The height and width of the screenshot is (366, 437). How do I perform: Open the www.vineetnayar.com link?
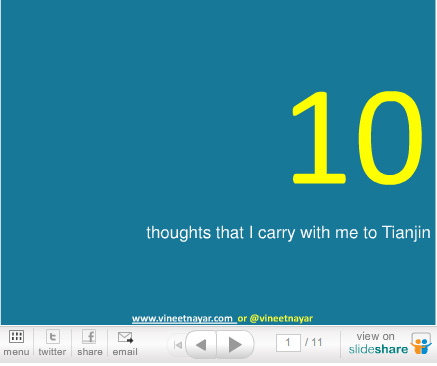[184, 319]
